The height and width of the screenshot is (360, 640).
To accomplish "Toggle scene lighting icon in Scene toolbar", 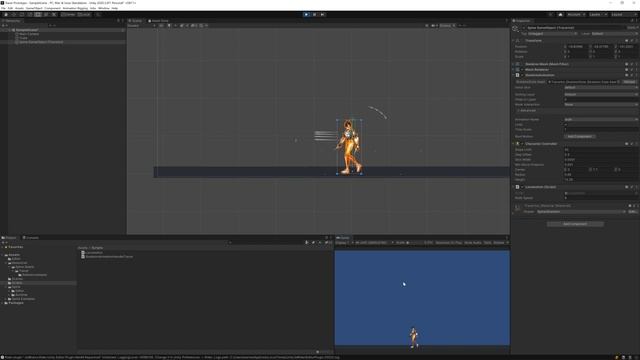I will pyautogui.click(x=169, y=25).
